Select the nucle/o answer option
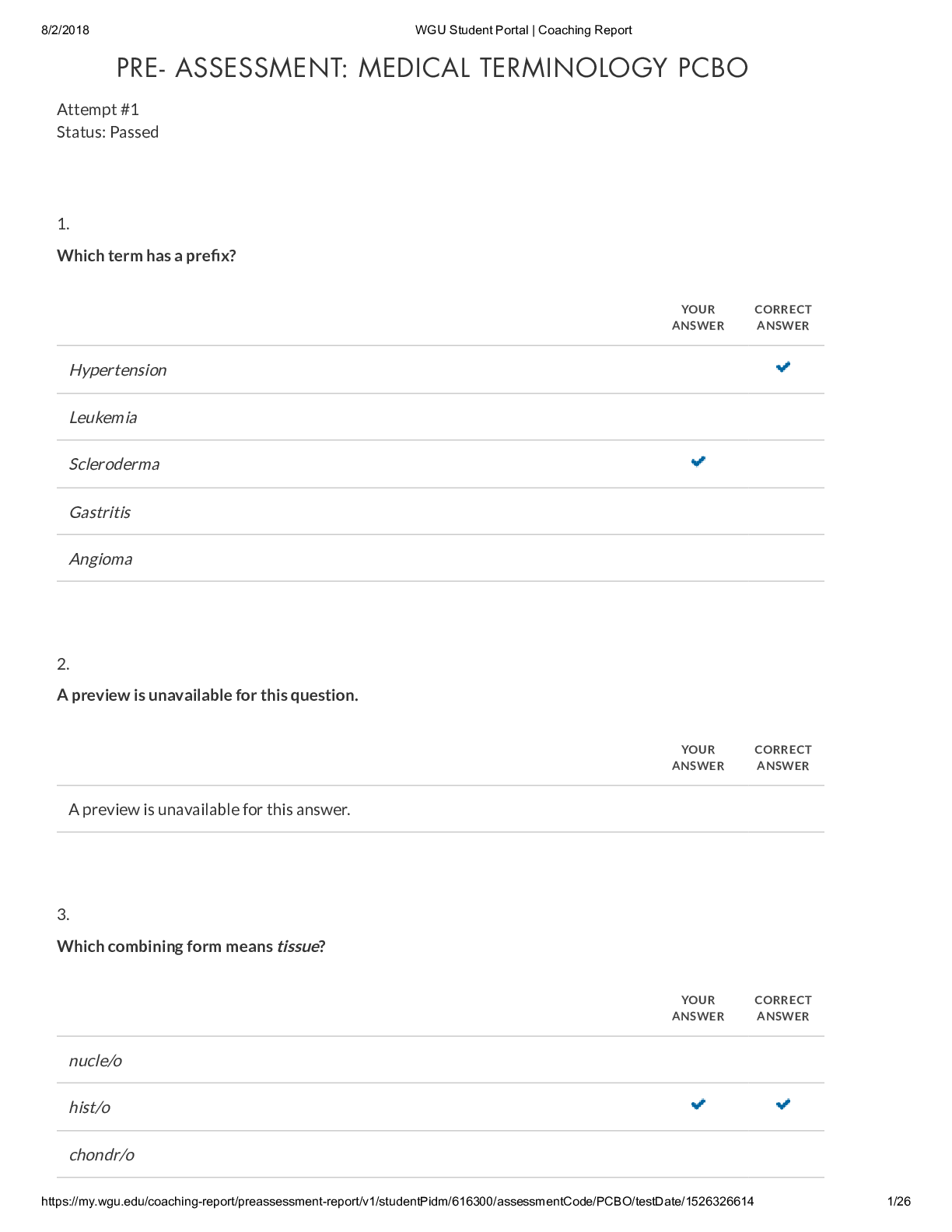Screen dimensions: 952x1232 440,1060
